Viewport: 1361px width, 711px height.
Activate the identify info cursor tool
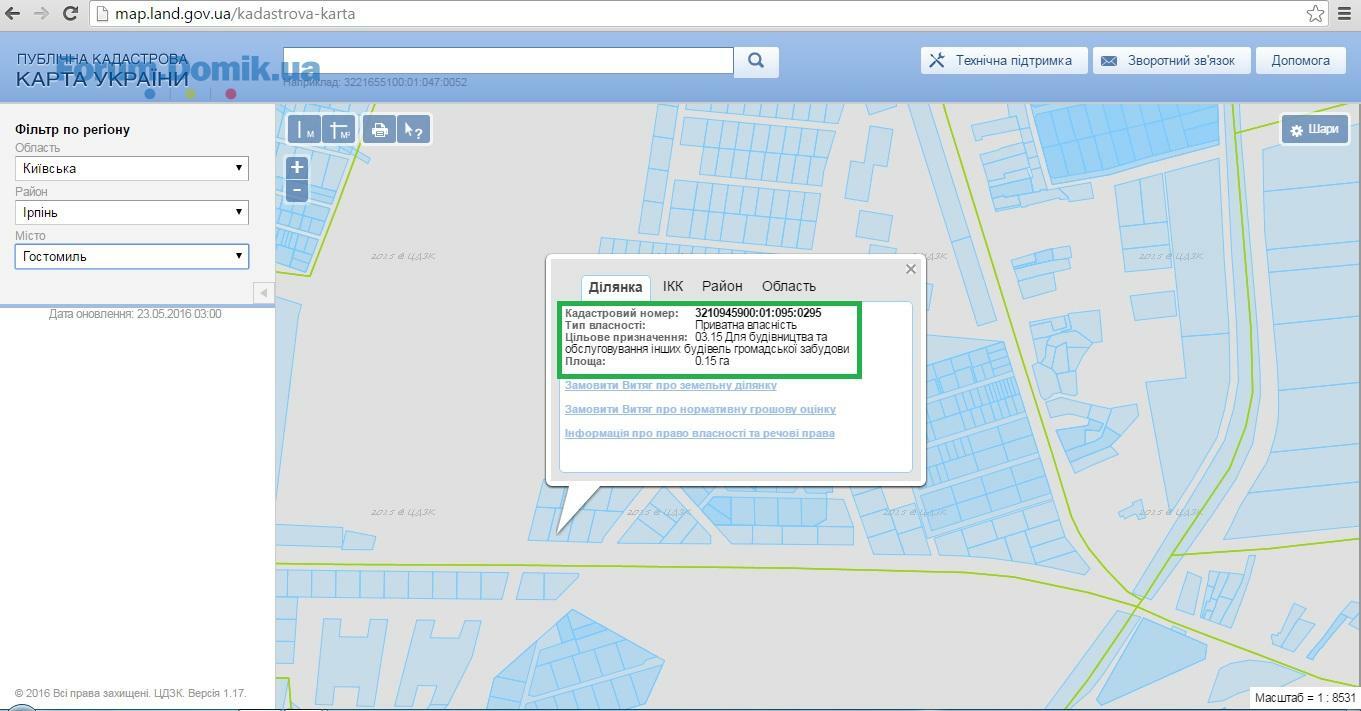(x=413, y=129)
